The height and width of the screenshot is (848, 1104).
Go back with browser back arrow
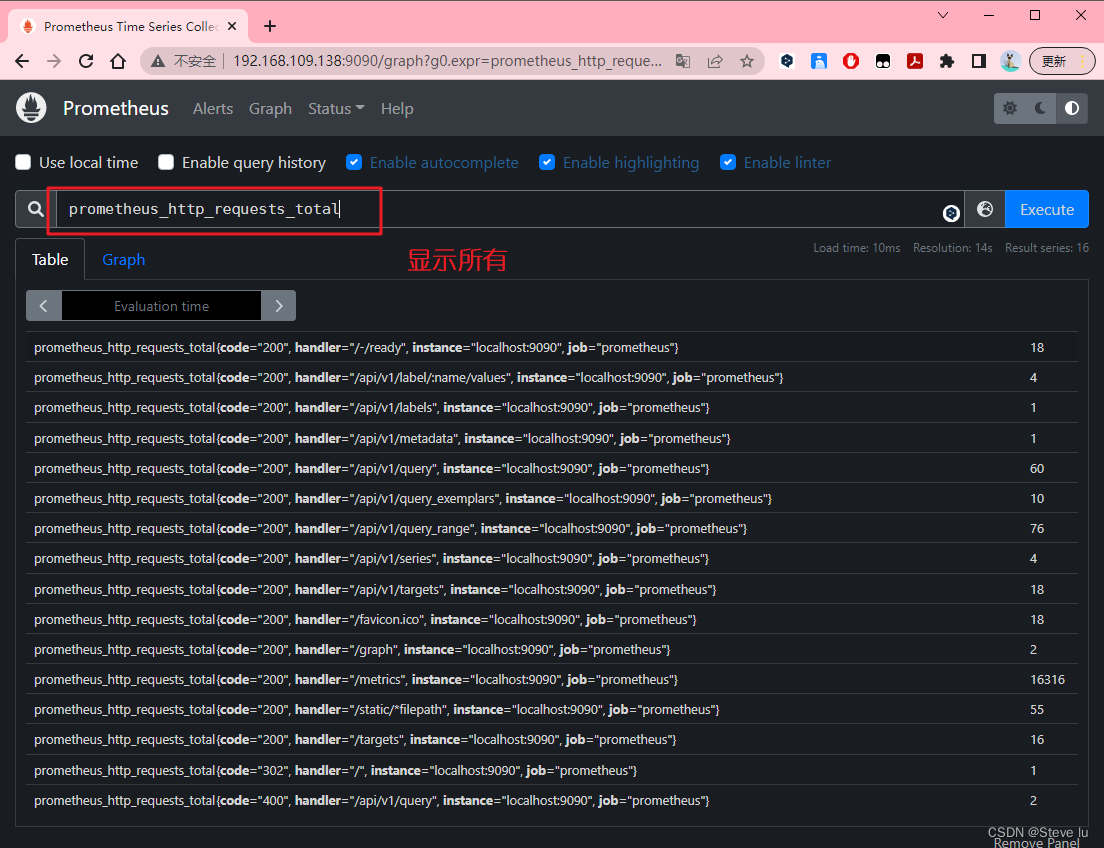[22, 61]
